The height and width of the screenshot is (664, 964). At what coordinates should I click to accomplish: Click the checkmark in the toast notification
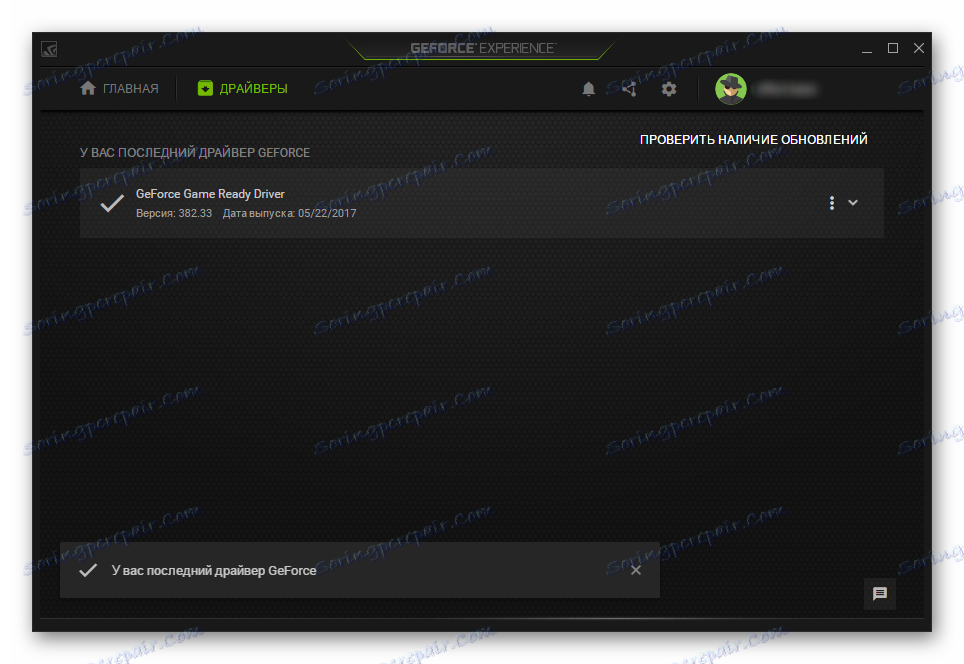pyautogui.click(x=88, y=571)
